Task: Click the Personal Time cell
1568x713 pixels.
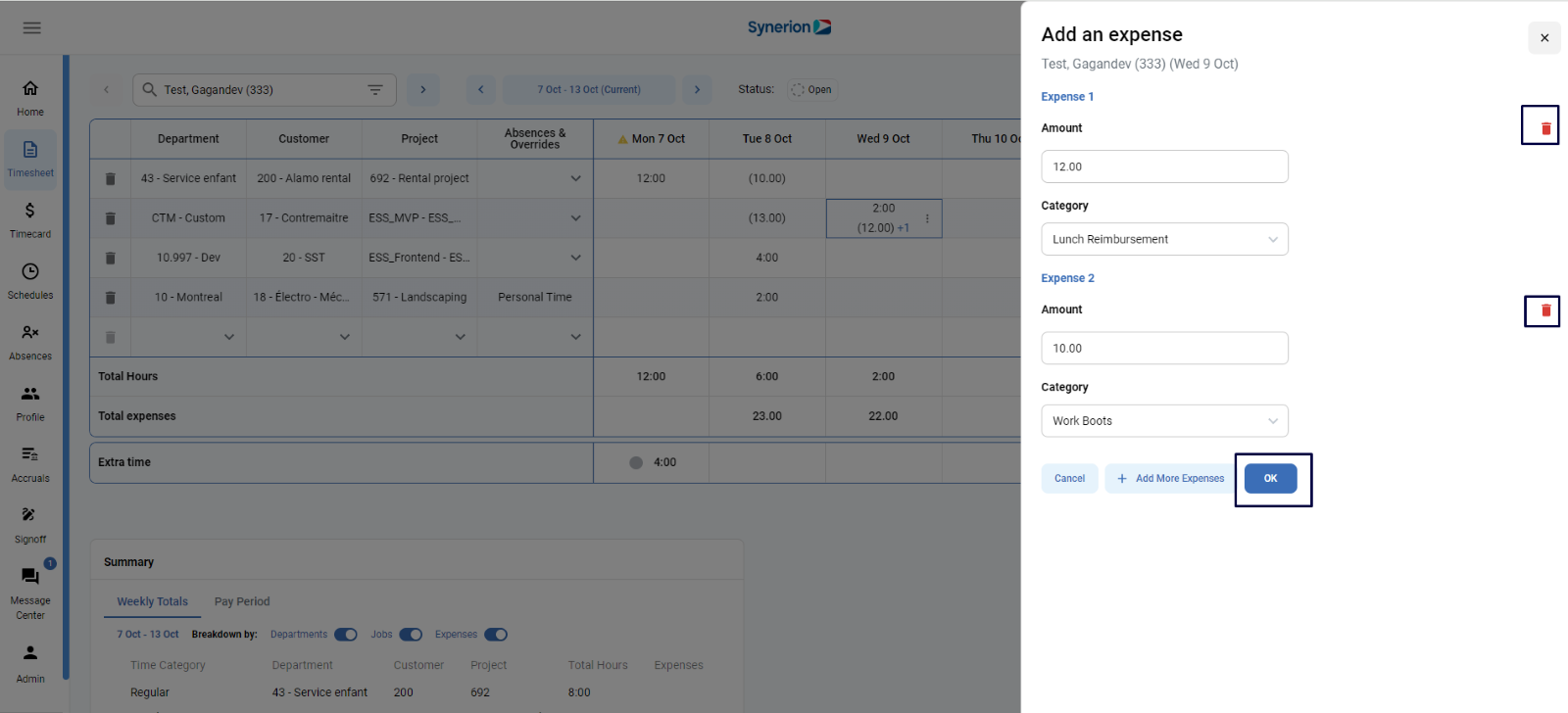Action: point(535,298)
